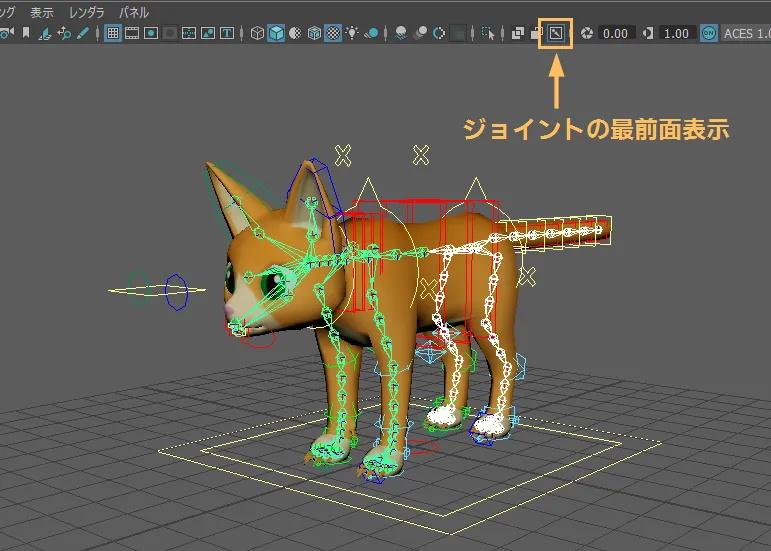
Task: Click the gamma value field 1.00
Action: (676, 33)
